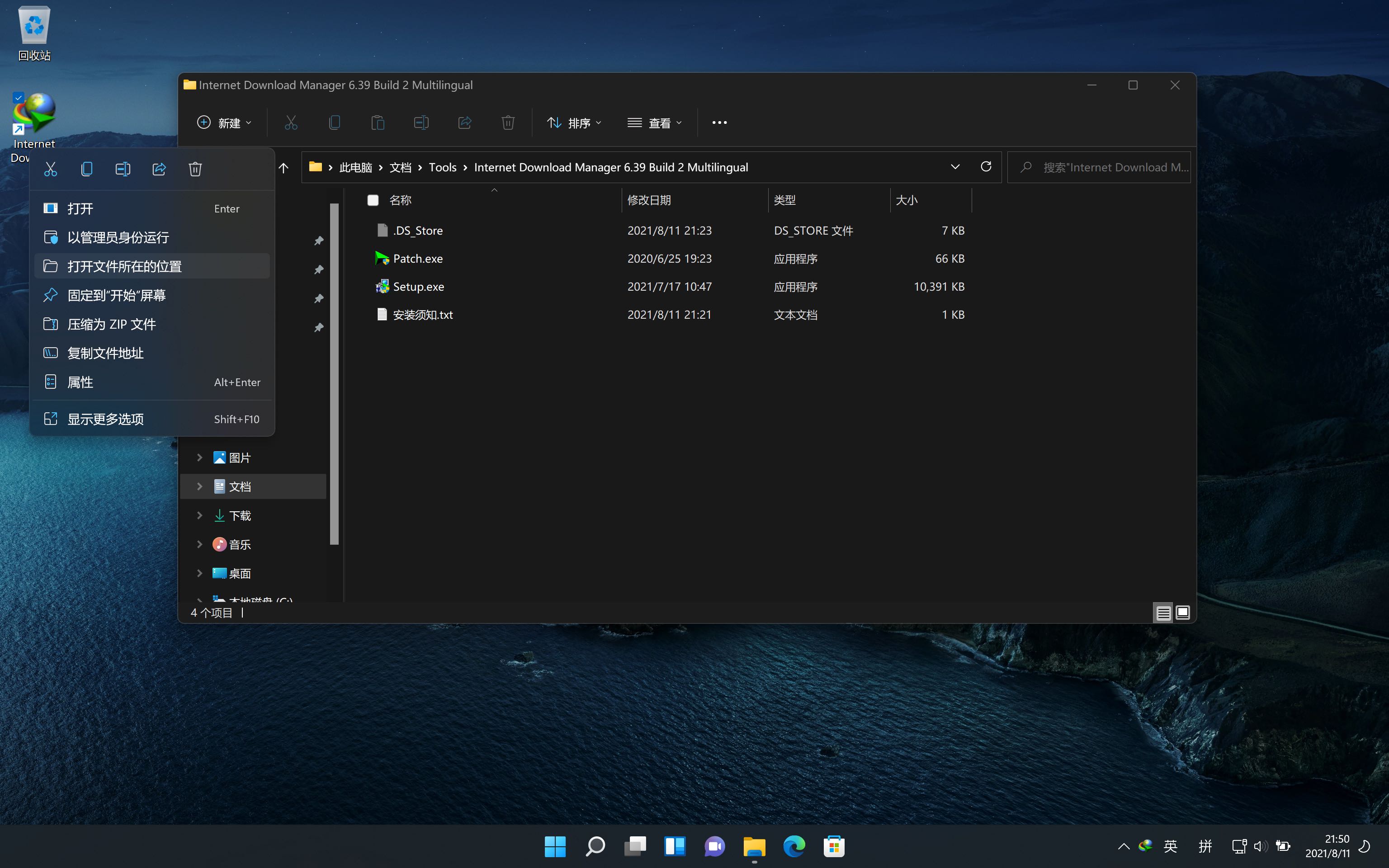
Task: Click the share icon in context menu
Action: [x=159, y=169]
